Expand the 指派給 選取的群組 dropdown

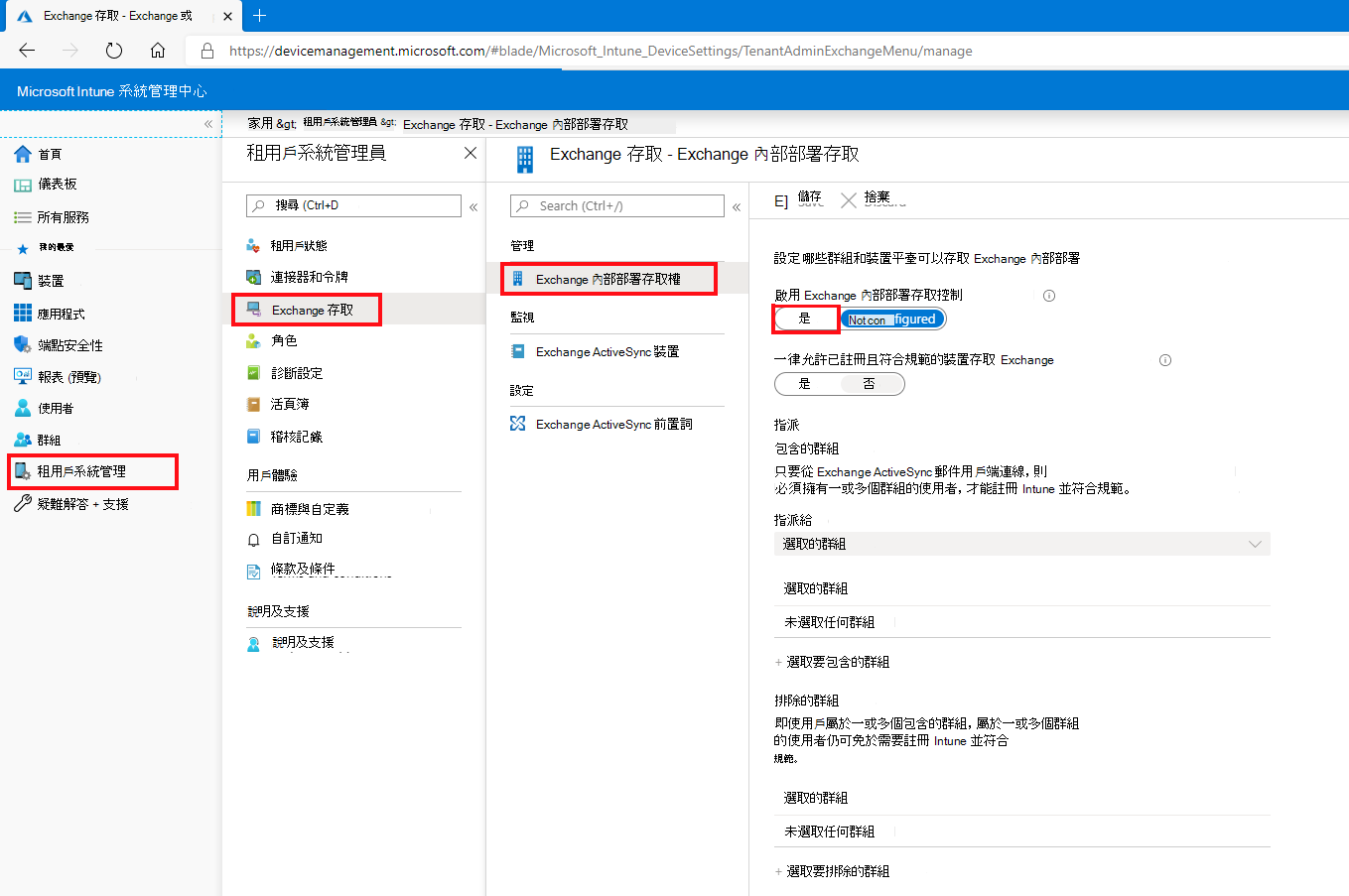1022,544
